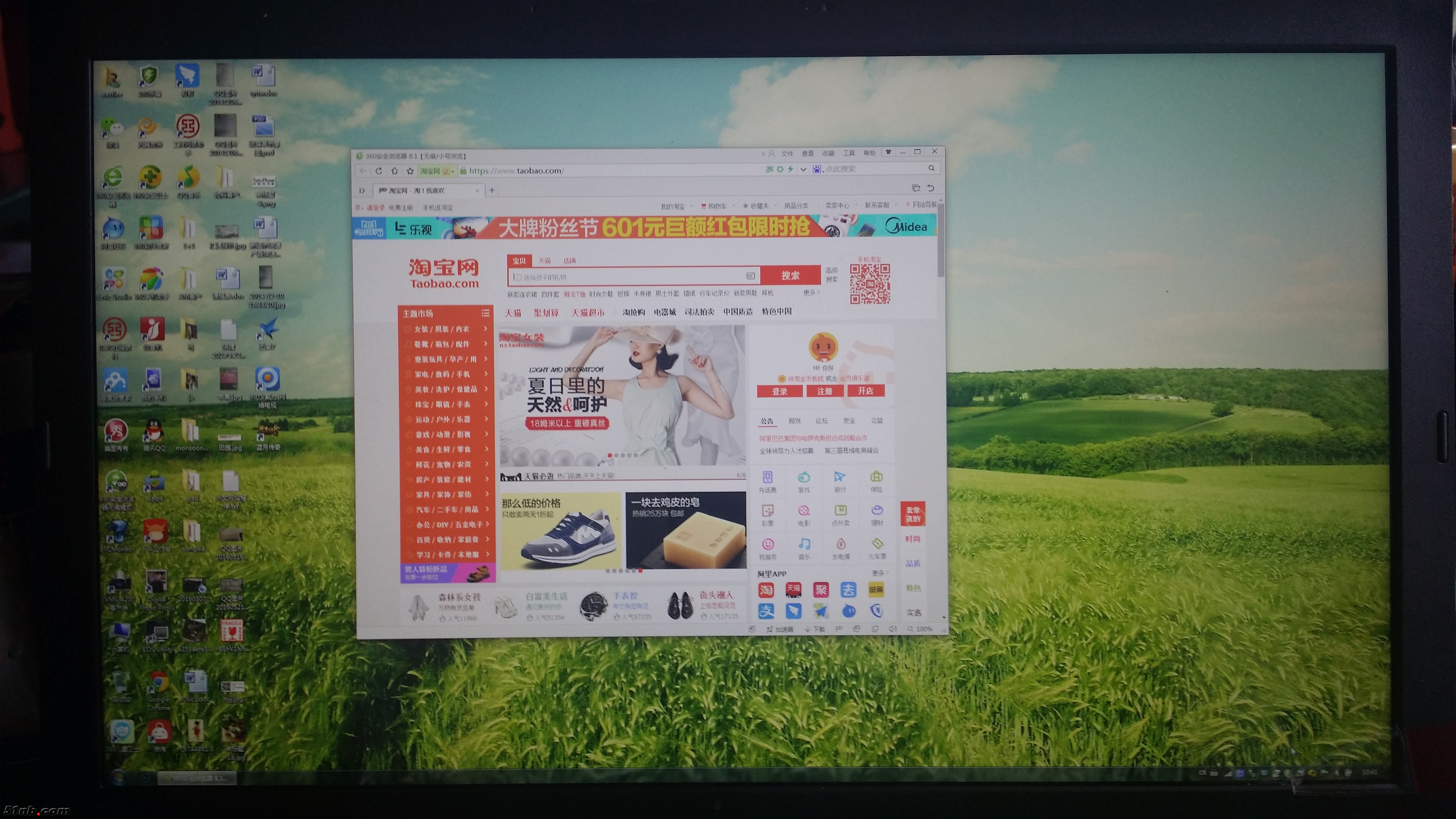
Task: Switch search to the 天猫 tab
Action: tap(544, 261)
